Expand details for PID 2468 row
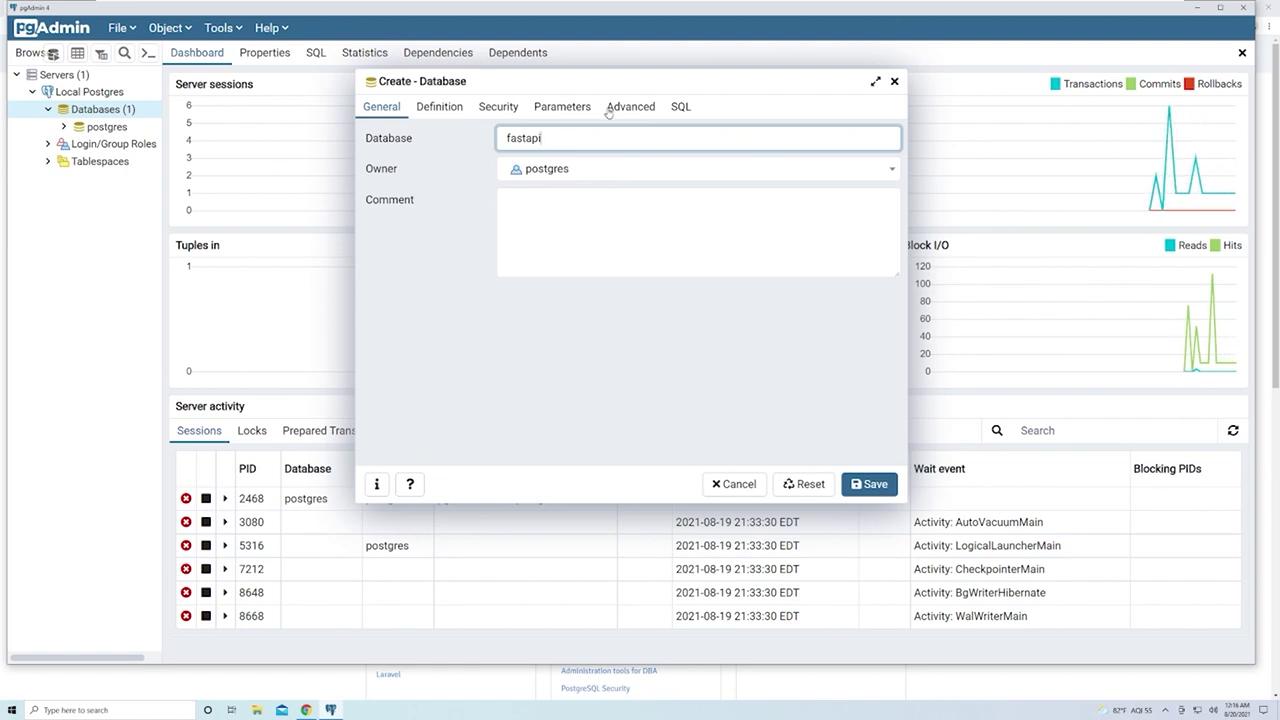 225,498
